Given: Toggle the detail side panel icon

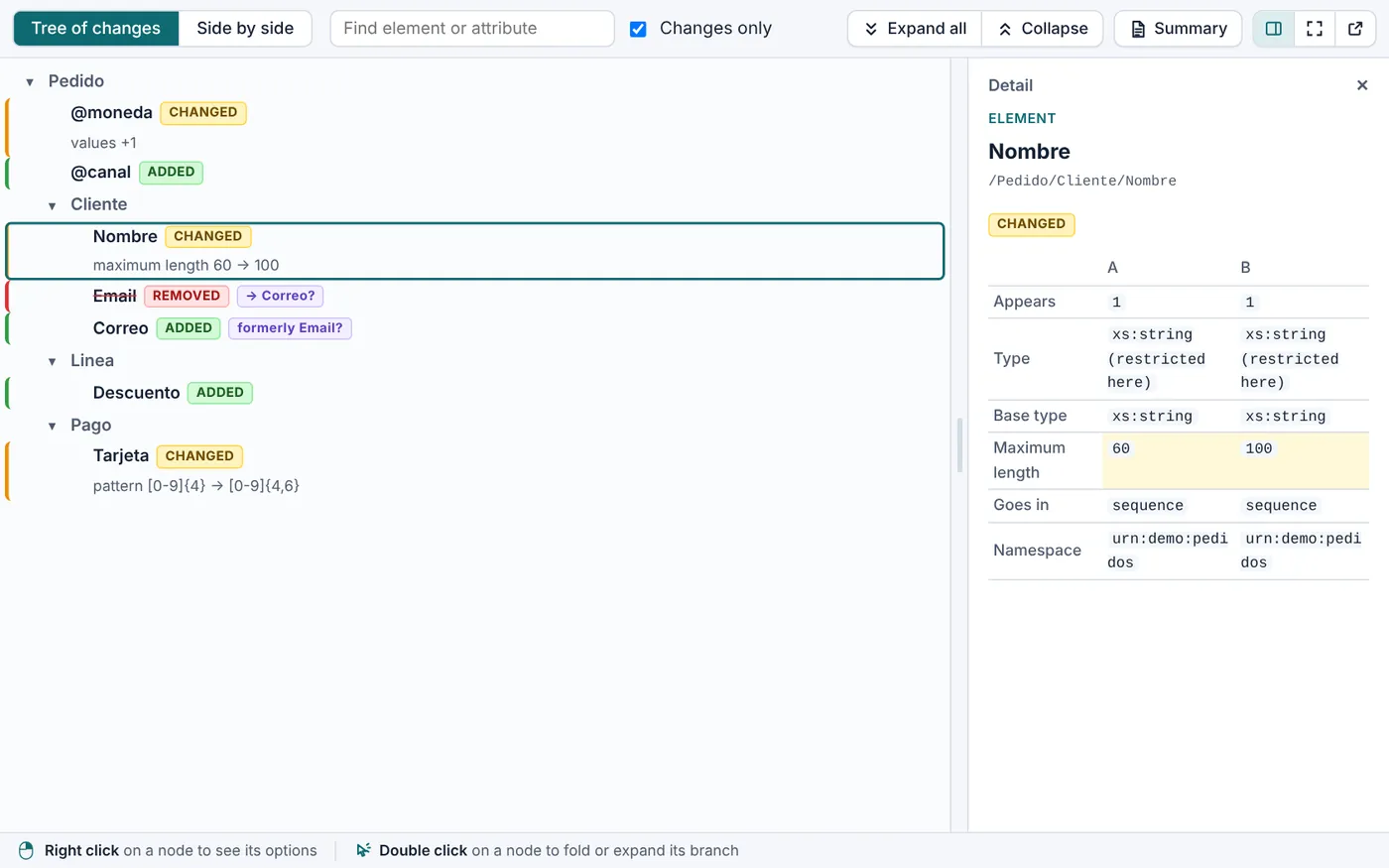Looking at the screenshot, I should 1274,29.
